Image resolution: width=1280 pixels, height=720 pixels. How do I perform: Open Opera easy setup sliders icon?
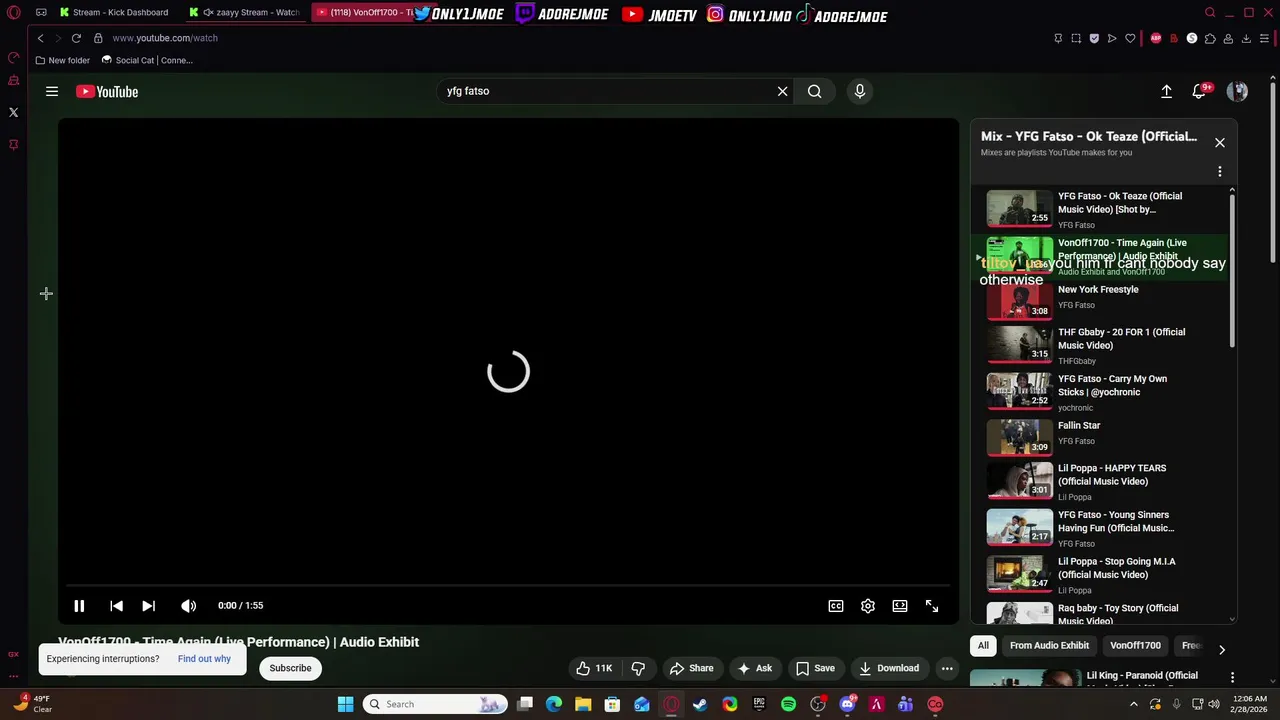coord(1264,38)
